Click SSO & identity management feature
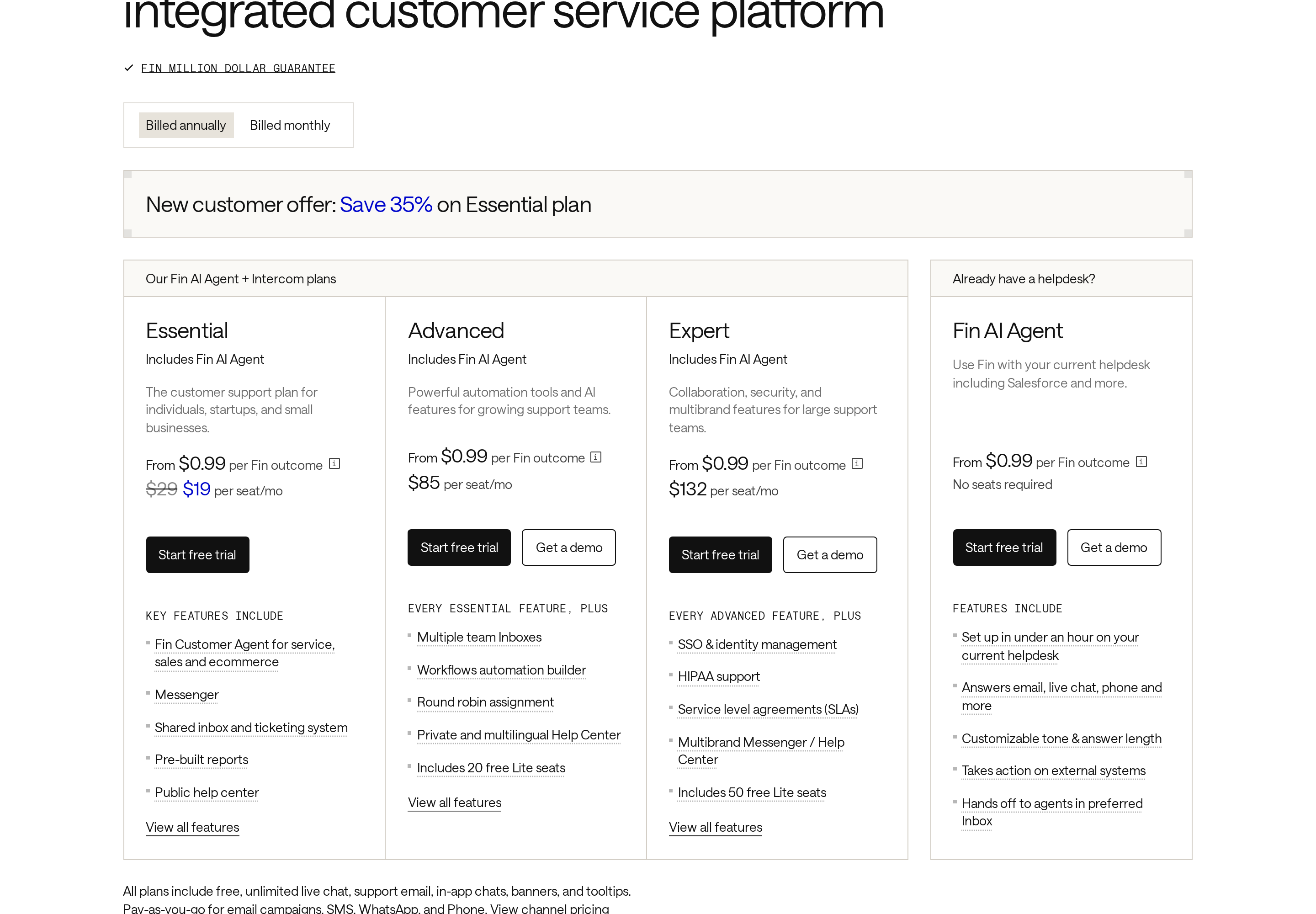 tap(757, 645)
